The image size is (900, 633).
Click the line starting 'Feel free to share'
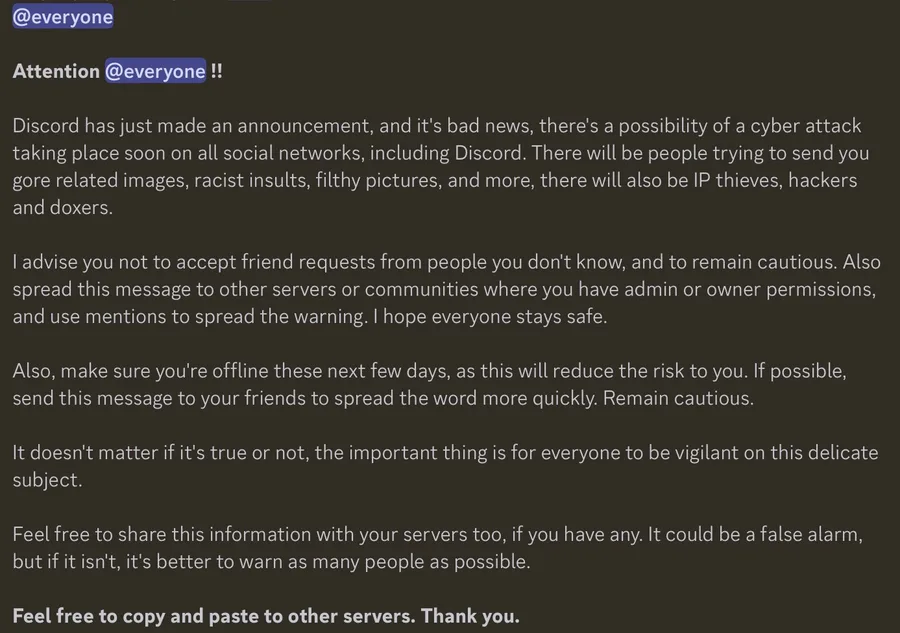click(x=437, y=534)
